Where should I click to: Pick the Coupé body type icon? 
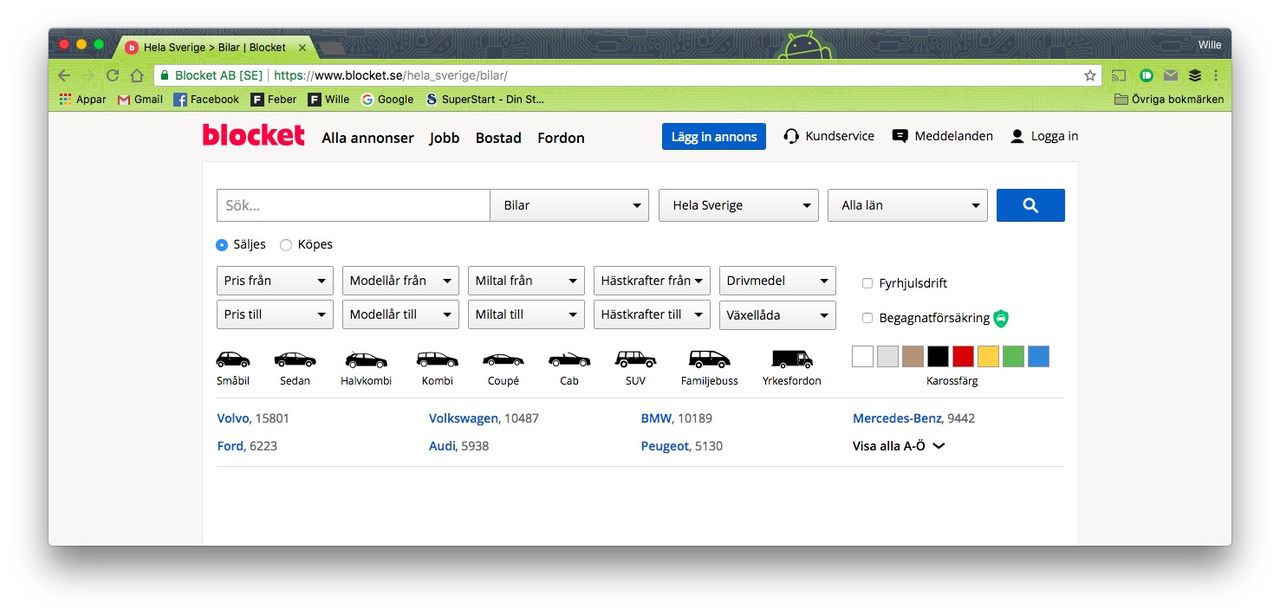pyautogui.click(x=503, y=359)
